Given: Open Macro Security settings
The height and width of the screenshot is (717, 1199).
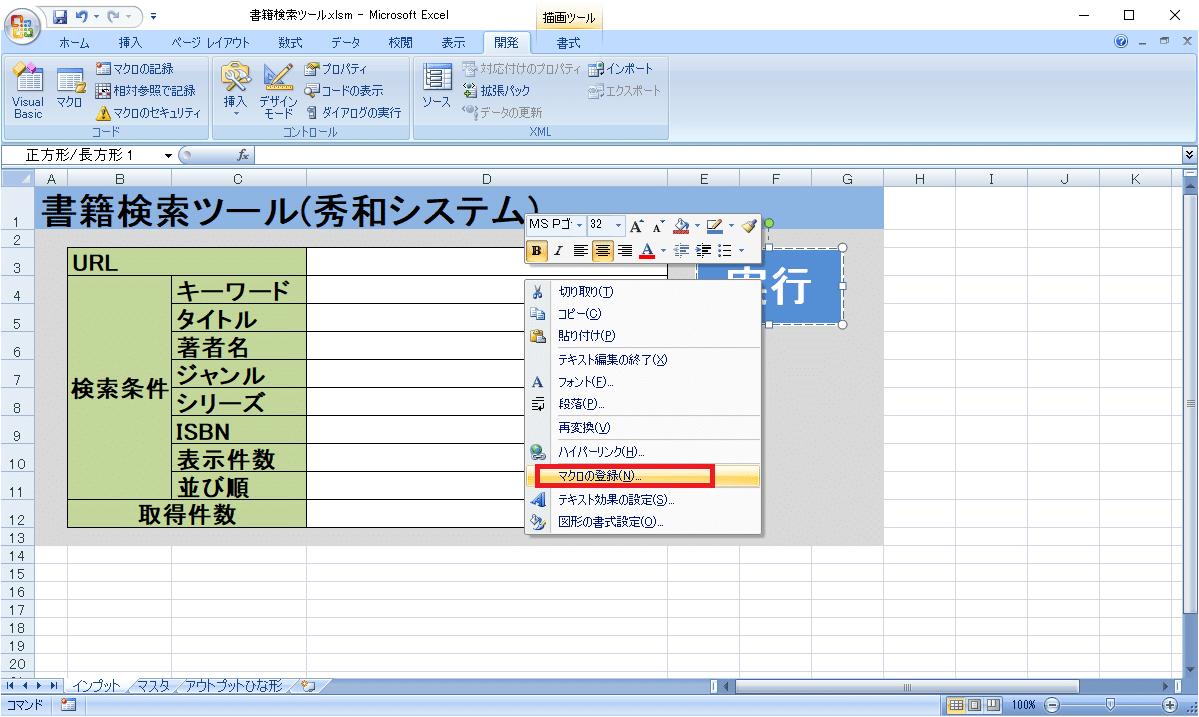Looking at the screenshot, I should coord(148,113).
